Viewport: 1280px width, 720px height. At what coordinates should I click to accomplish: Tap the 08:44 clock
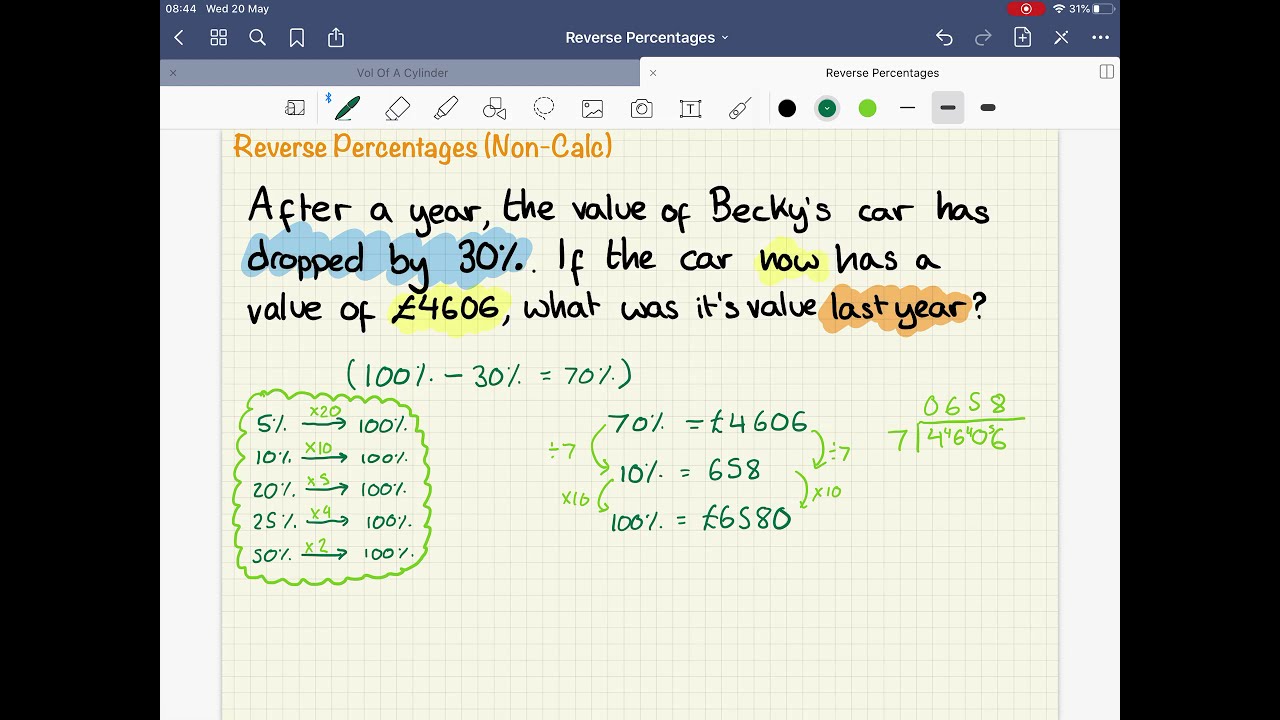click(181, 9)
